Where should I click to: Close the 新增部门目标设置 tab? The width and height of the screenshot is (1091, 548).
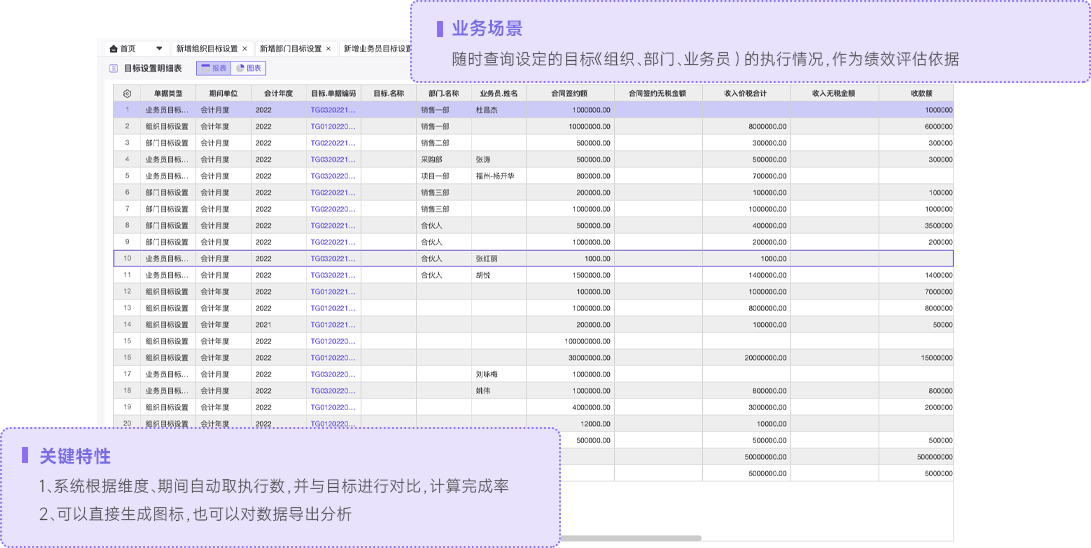(x=329, y=48)
